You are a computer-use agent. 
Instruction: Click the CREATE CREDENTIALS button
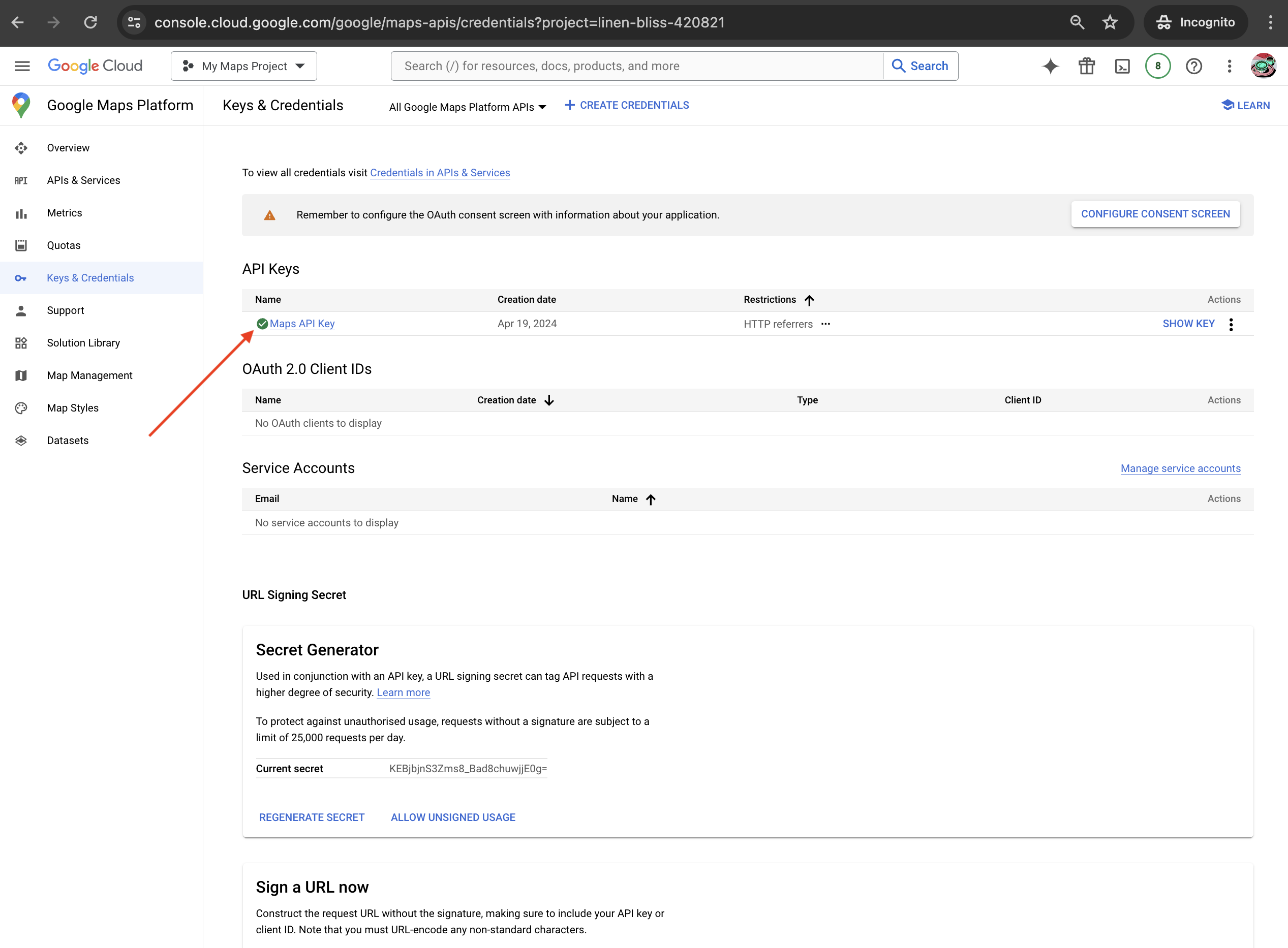627,105
